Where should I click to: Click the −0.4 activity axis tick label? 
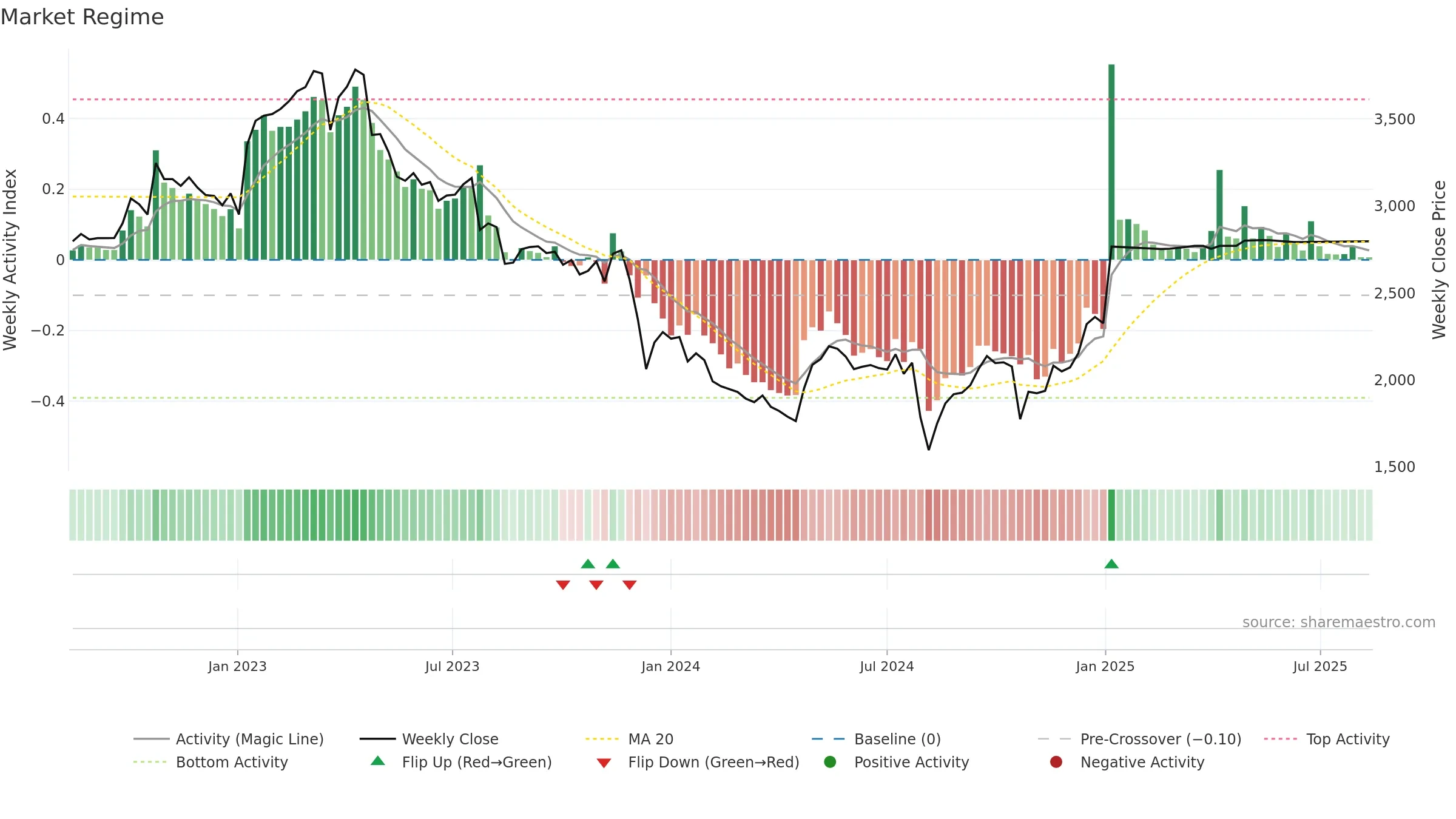tap(47, 401)
